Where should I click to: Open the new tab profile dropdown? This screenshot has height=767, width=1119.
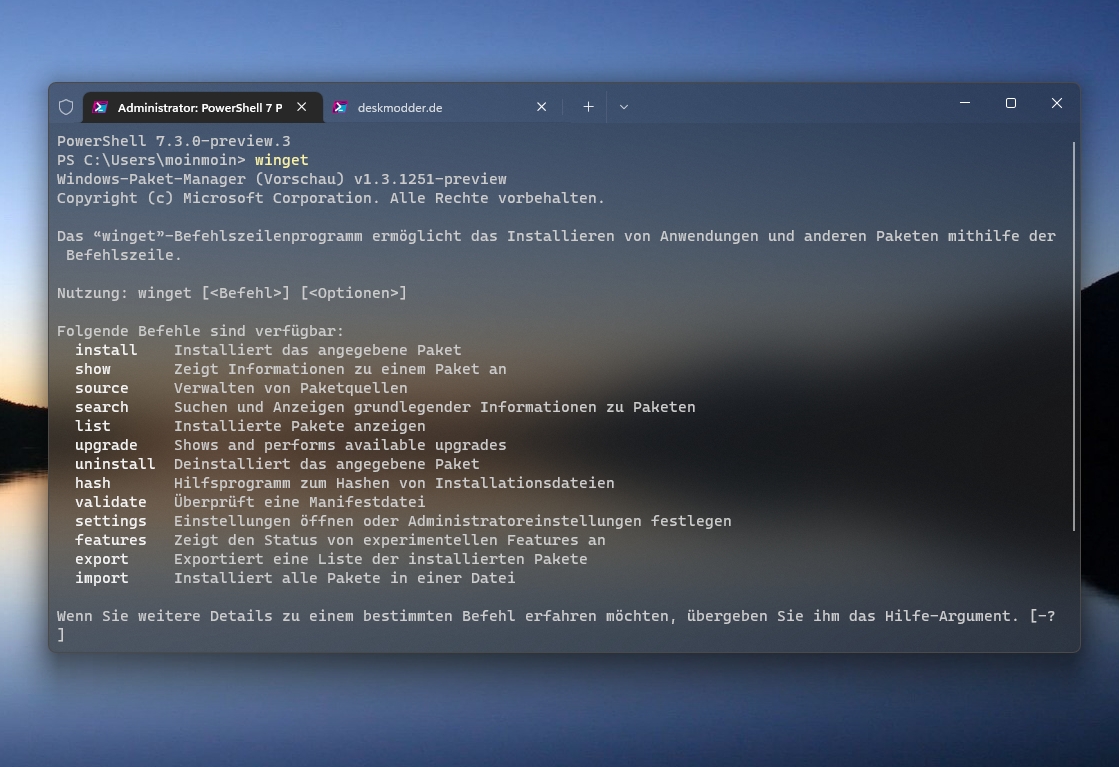624,107
